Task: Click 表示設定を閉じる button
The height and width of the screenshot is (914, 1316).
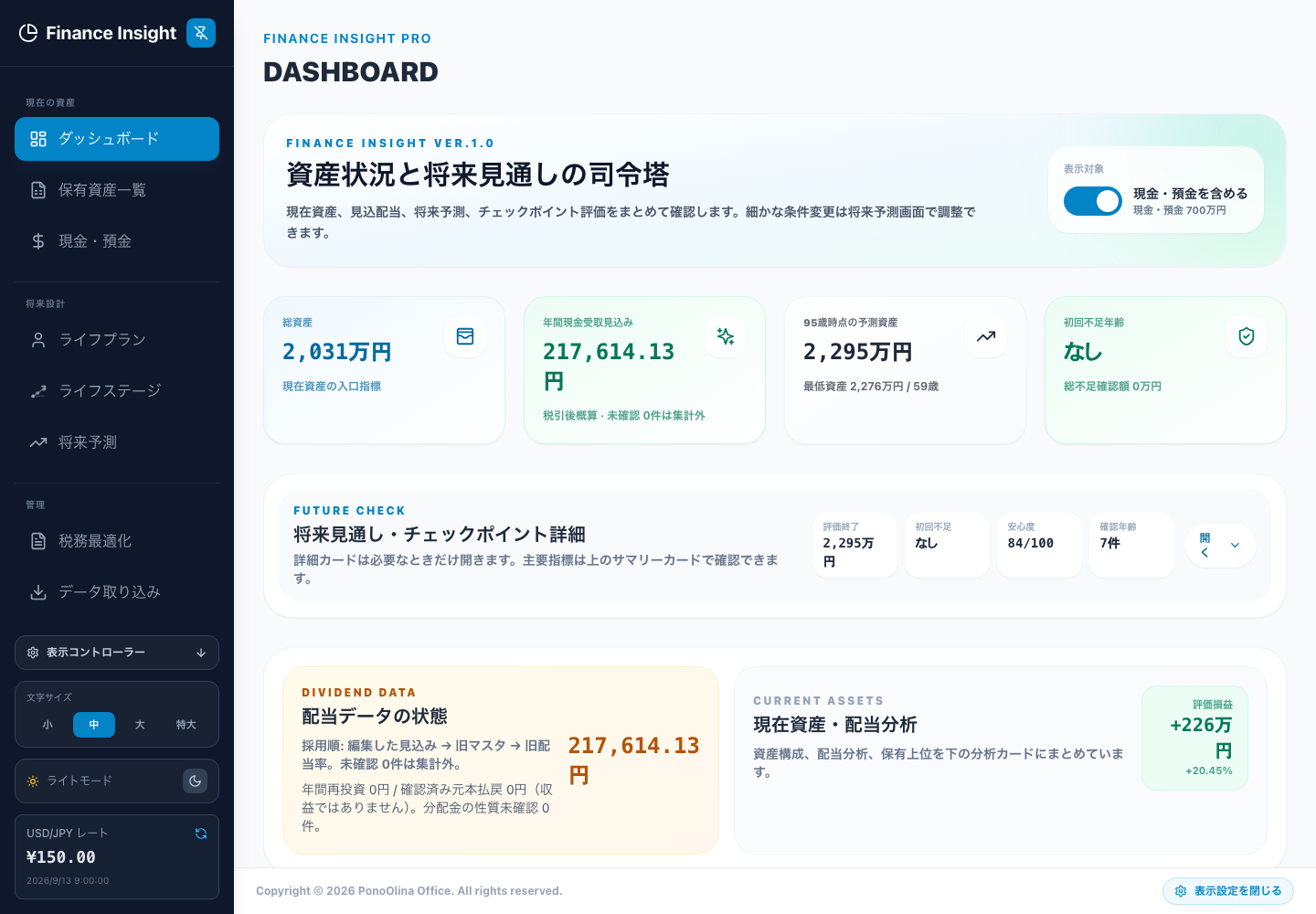Action: click(x=1228, y=891)
